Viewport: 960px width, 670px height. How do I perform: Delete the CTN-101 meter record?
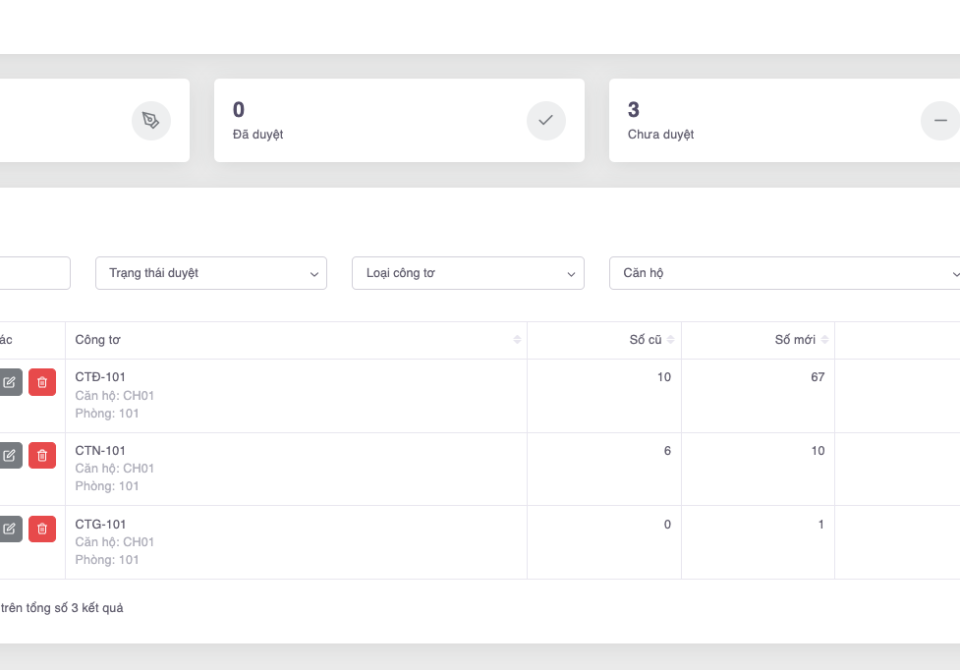click(42, 455)
